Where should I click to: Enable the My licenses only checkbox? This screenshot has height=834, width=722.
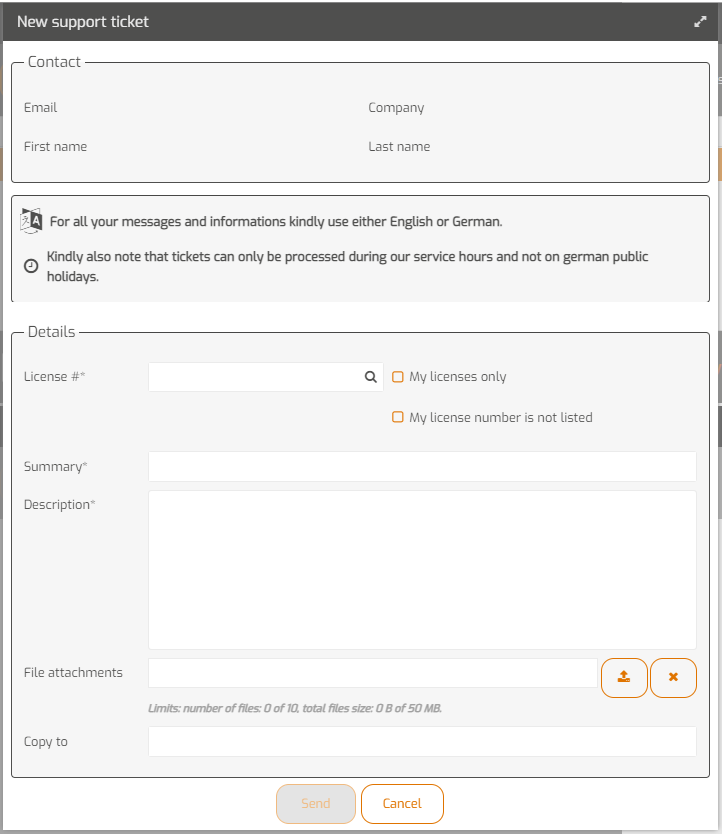(397, 376)
